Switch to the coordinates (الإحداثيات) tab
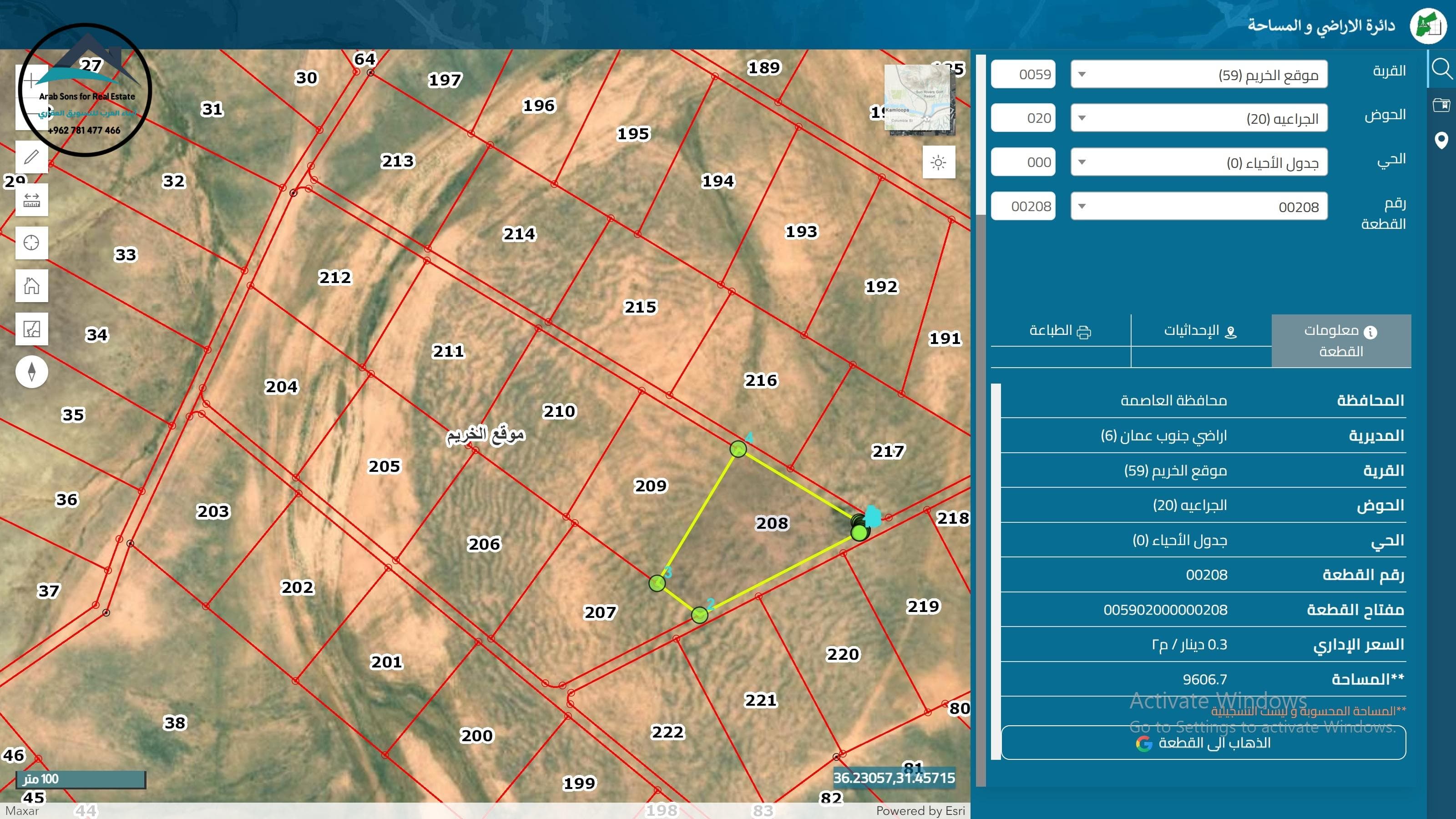The height and width of the screenshot is (819, 1456). (x=1201, y=331)
